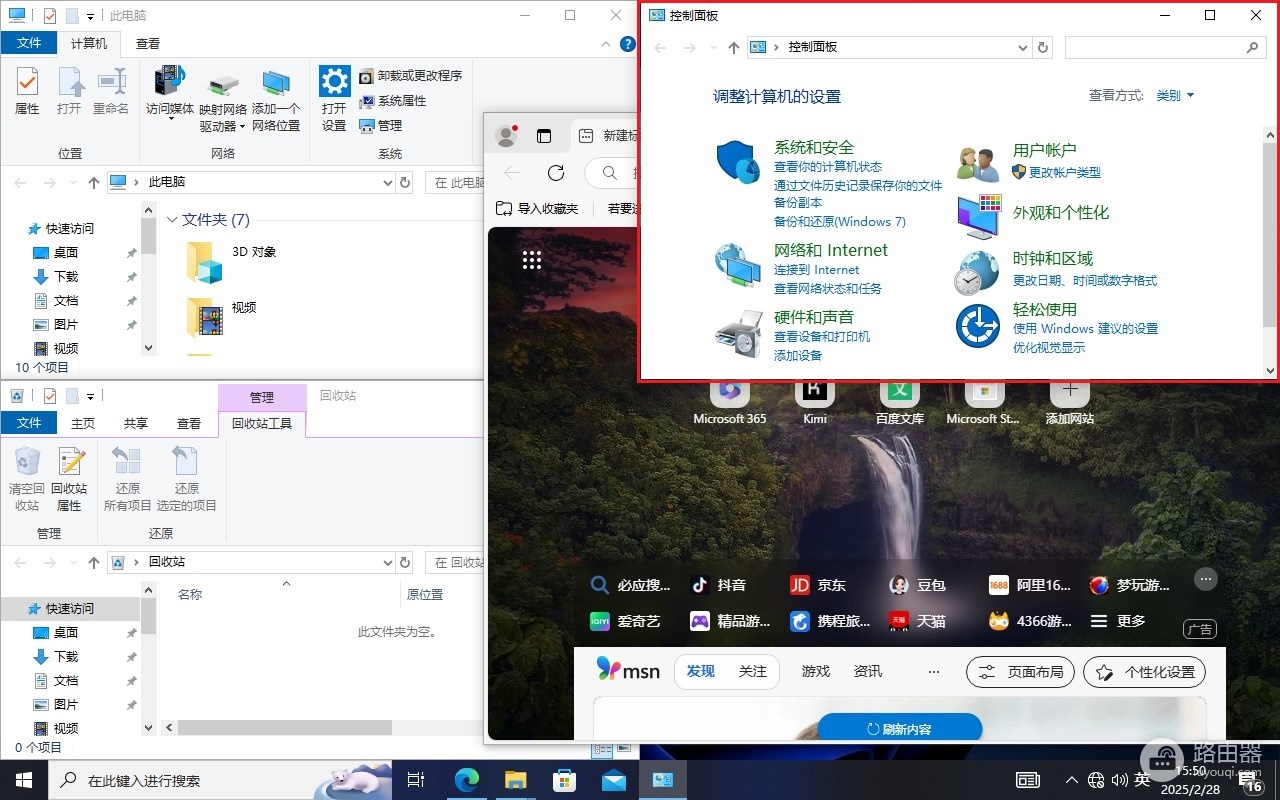This screenshot has height=800, width=1280.
Task: Open Microsoft Edge from taskbar
Action: 466,780
